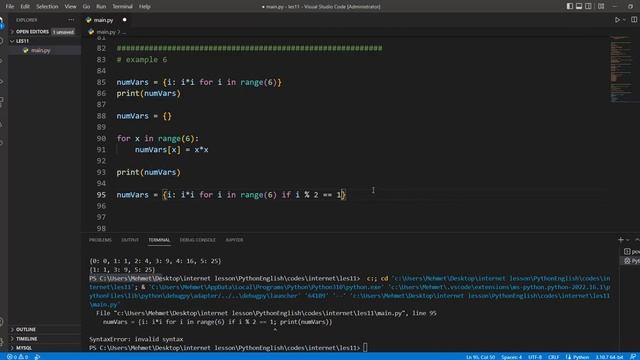This screenshot has height=360, width=640.
Task: Click the SyntaxError message in terminal
Action: 136,339
